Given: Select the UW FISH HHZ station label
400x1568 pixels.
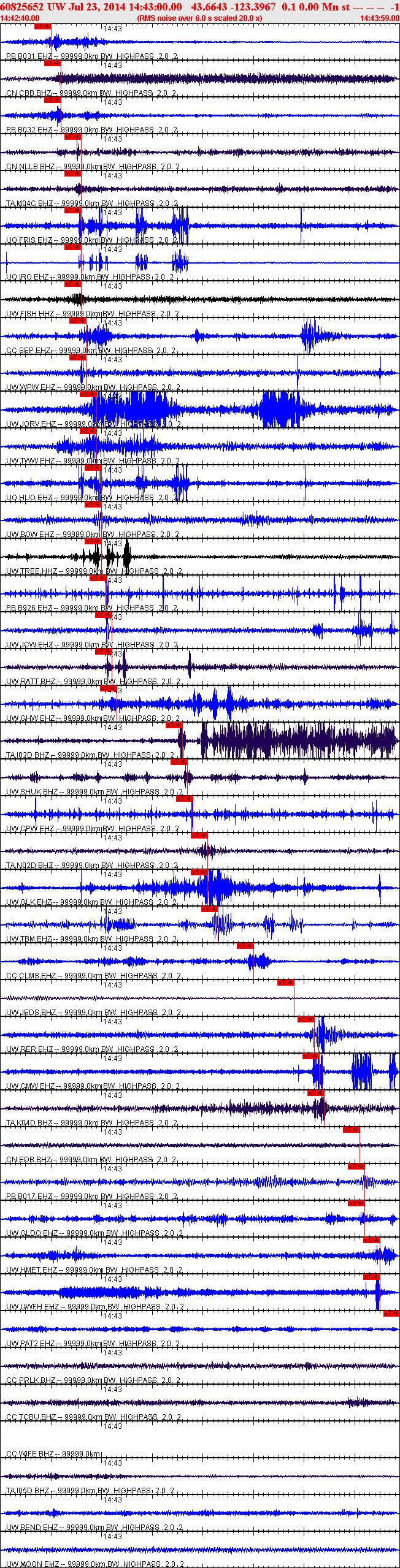Looking at the screenshot, I should coord(93,314).
